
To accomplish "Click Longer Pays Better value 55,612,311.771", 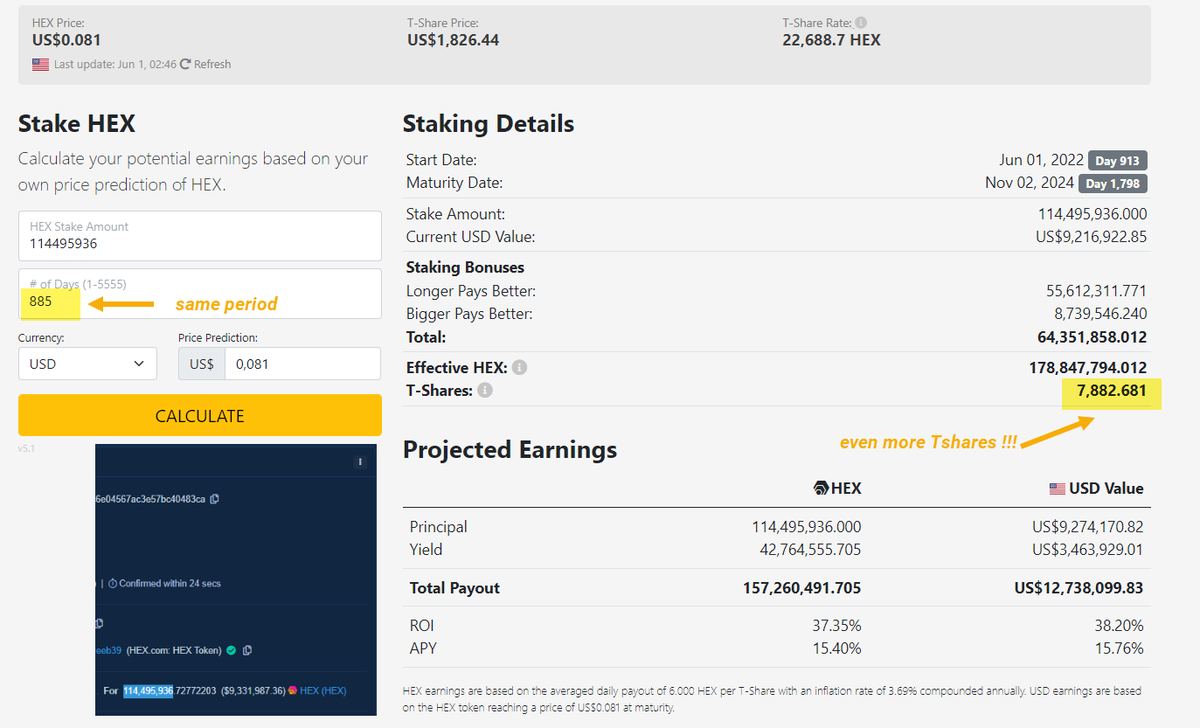I will 1096,291.
